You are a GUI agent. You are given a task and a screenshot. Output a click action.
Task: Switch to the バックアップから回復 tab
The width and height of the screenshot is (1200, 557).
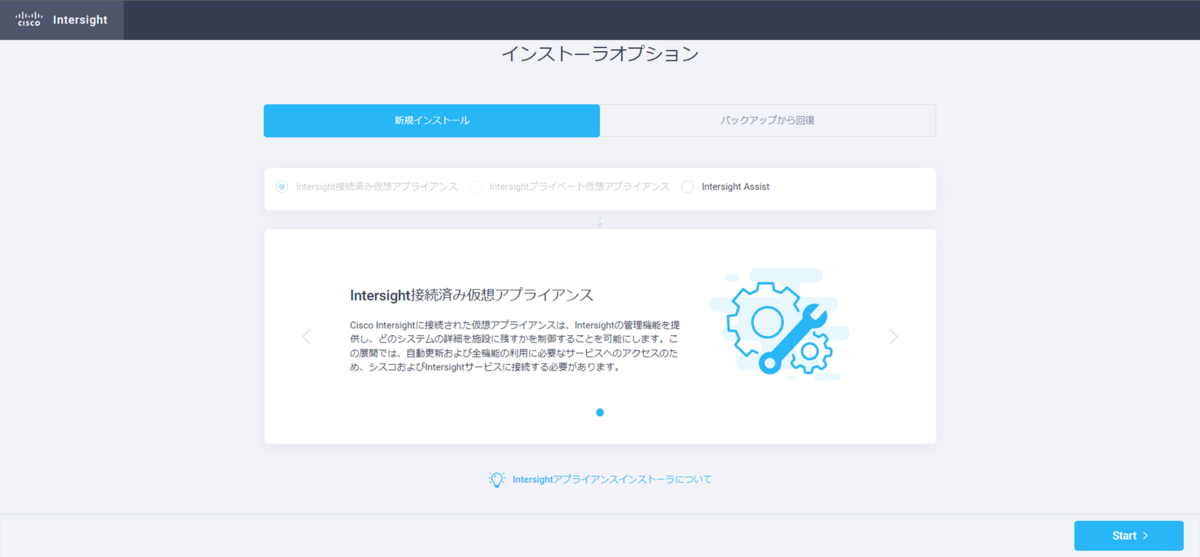(x=768, y=121)
